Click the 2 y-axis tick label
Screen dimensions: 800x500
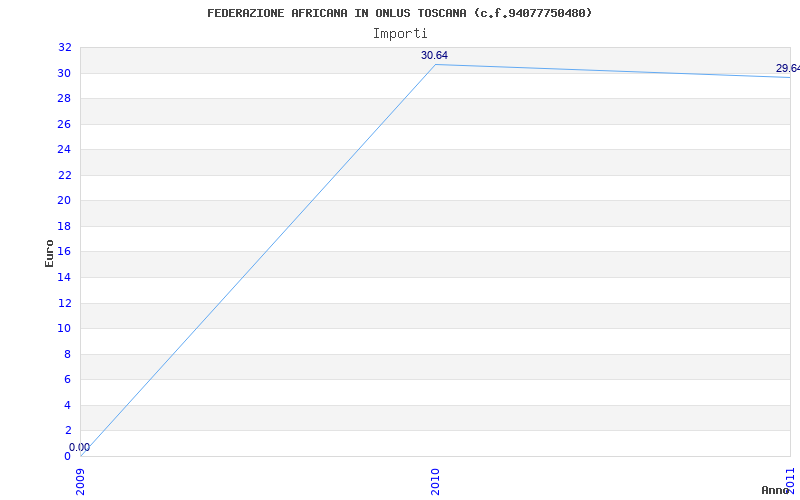coord(67,431)
